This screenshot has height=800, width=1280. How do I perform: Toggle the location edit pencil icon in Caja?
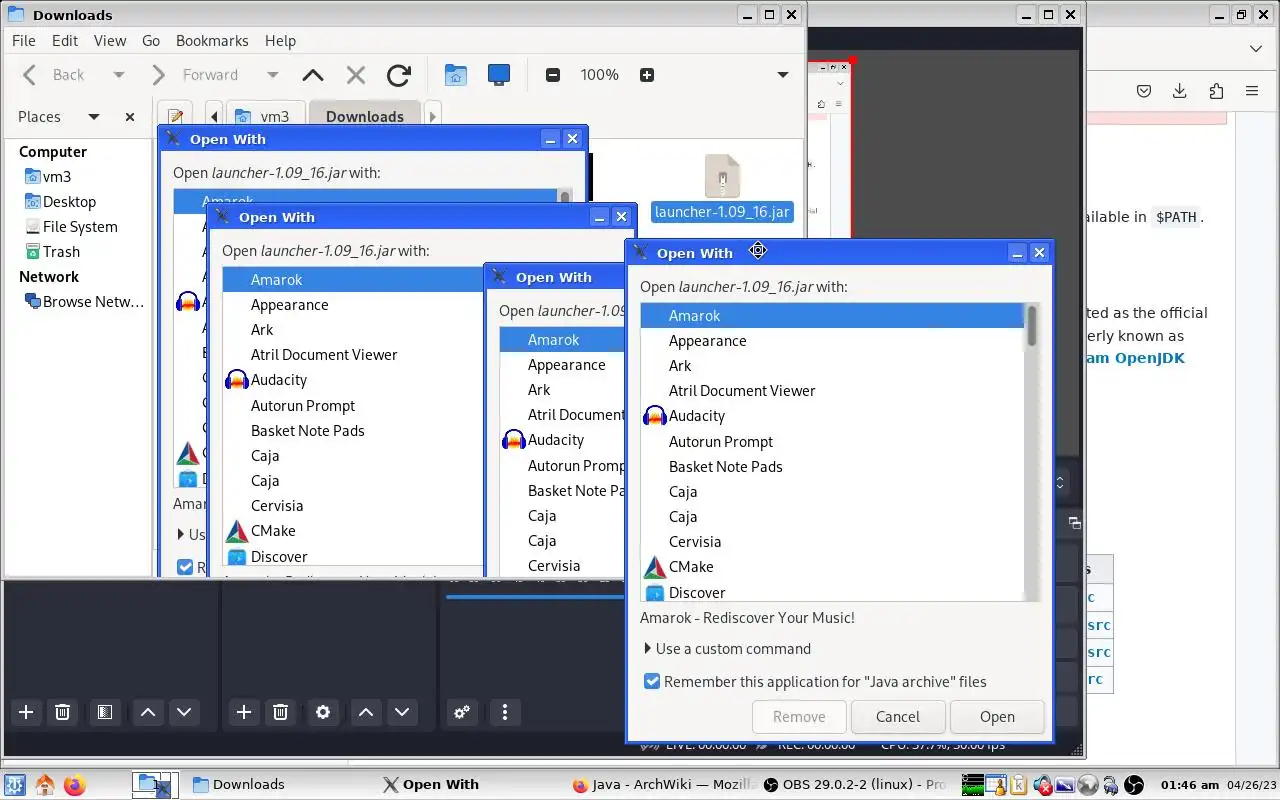point(175,117)
